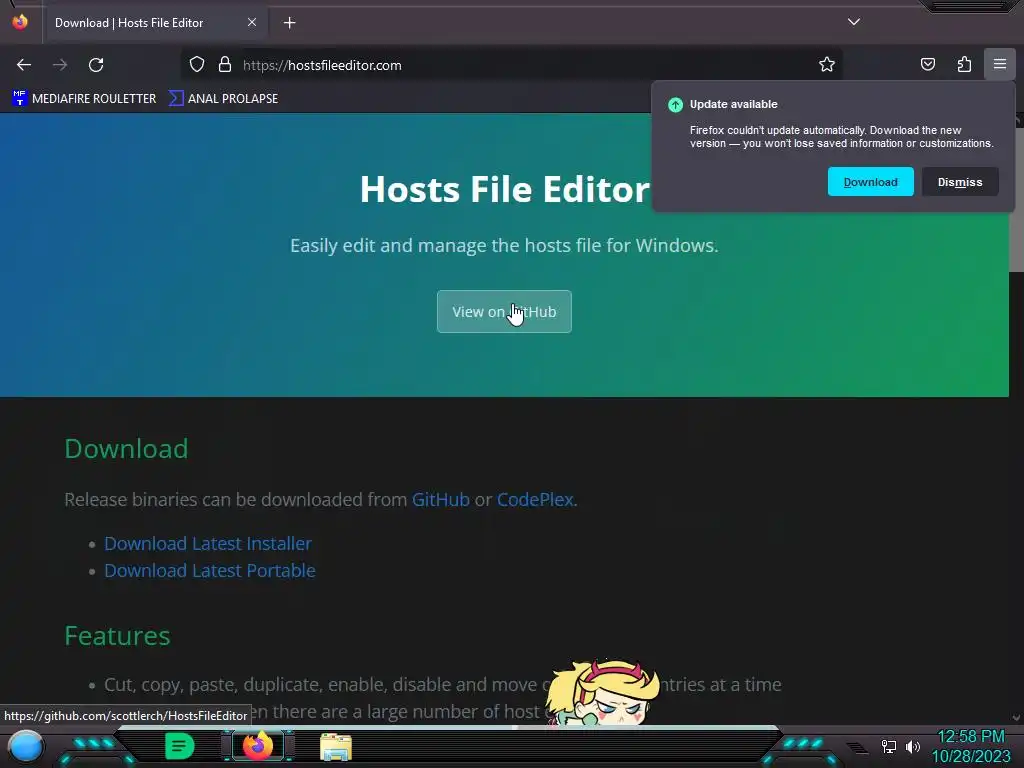Image resolution: width=1024 pixels, height=768 pixels.
Task: Reload the page with the refresh icon
Action: 96,65
